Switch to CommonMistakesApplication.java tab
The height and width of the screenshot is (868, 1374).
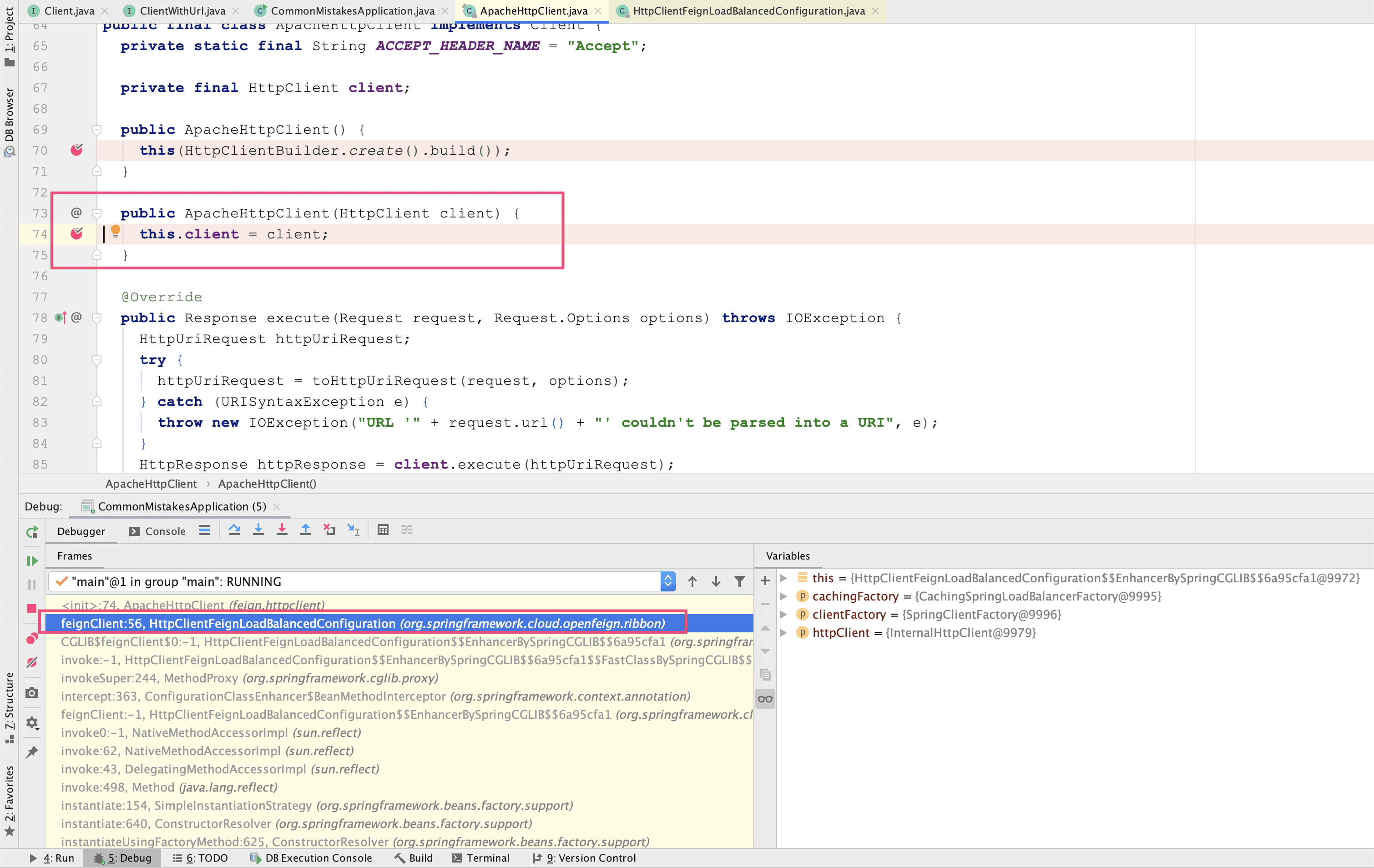(352, 11)
